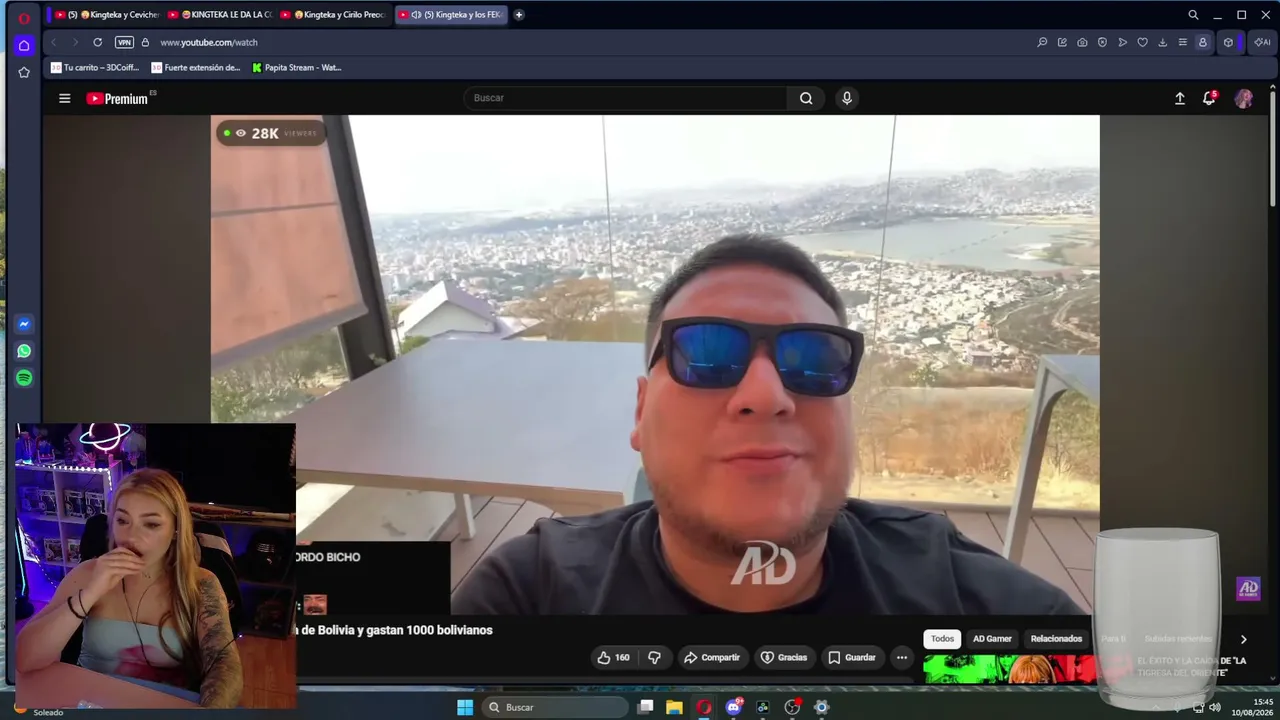Click the address bar showing www.youtube.com/watch
The image size is (1280, 720).
209,42
